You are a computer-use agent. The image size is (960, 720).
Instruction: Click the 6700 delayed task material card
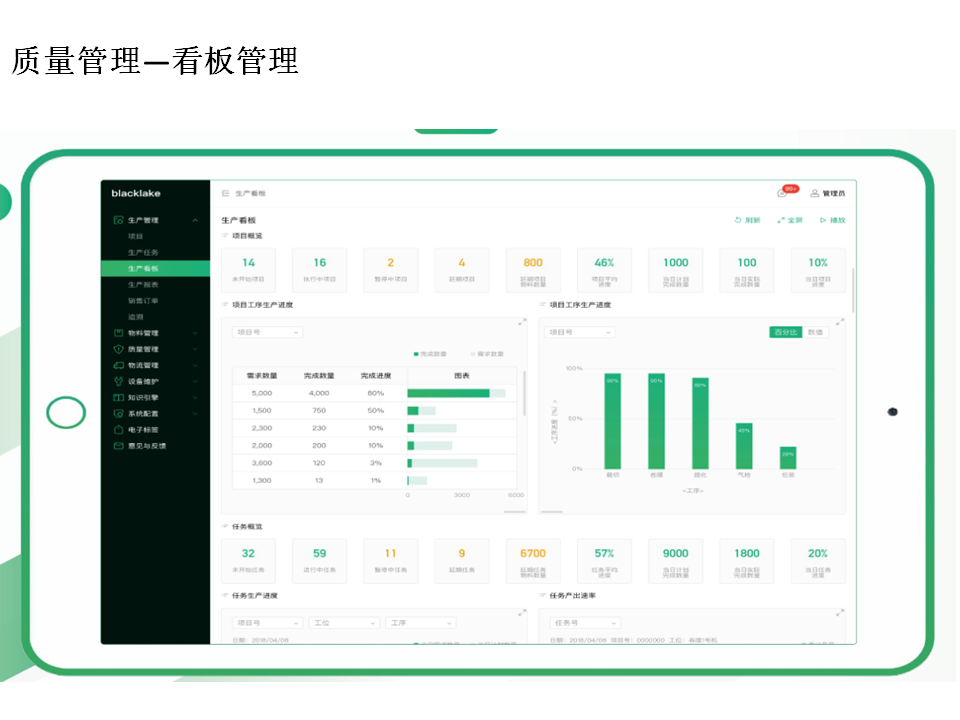[533, 561]
